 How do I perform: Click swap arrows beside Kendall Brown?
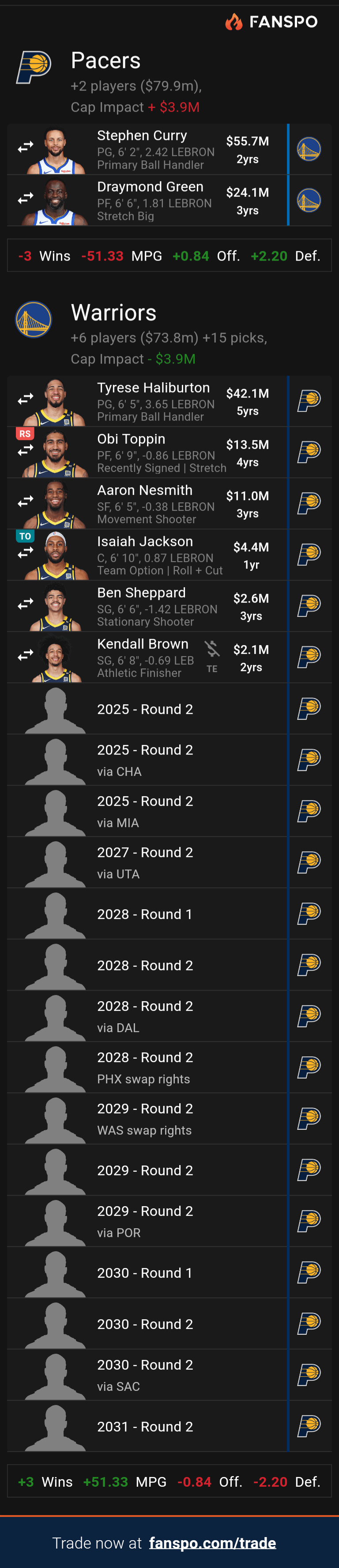pyautogui.click(x=26, y=656)
